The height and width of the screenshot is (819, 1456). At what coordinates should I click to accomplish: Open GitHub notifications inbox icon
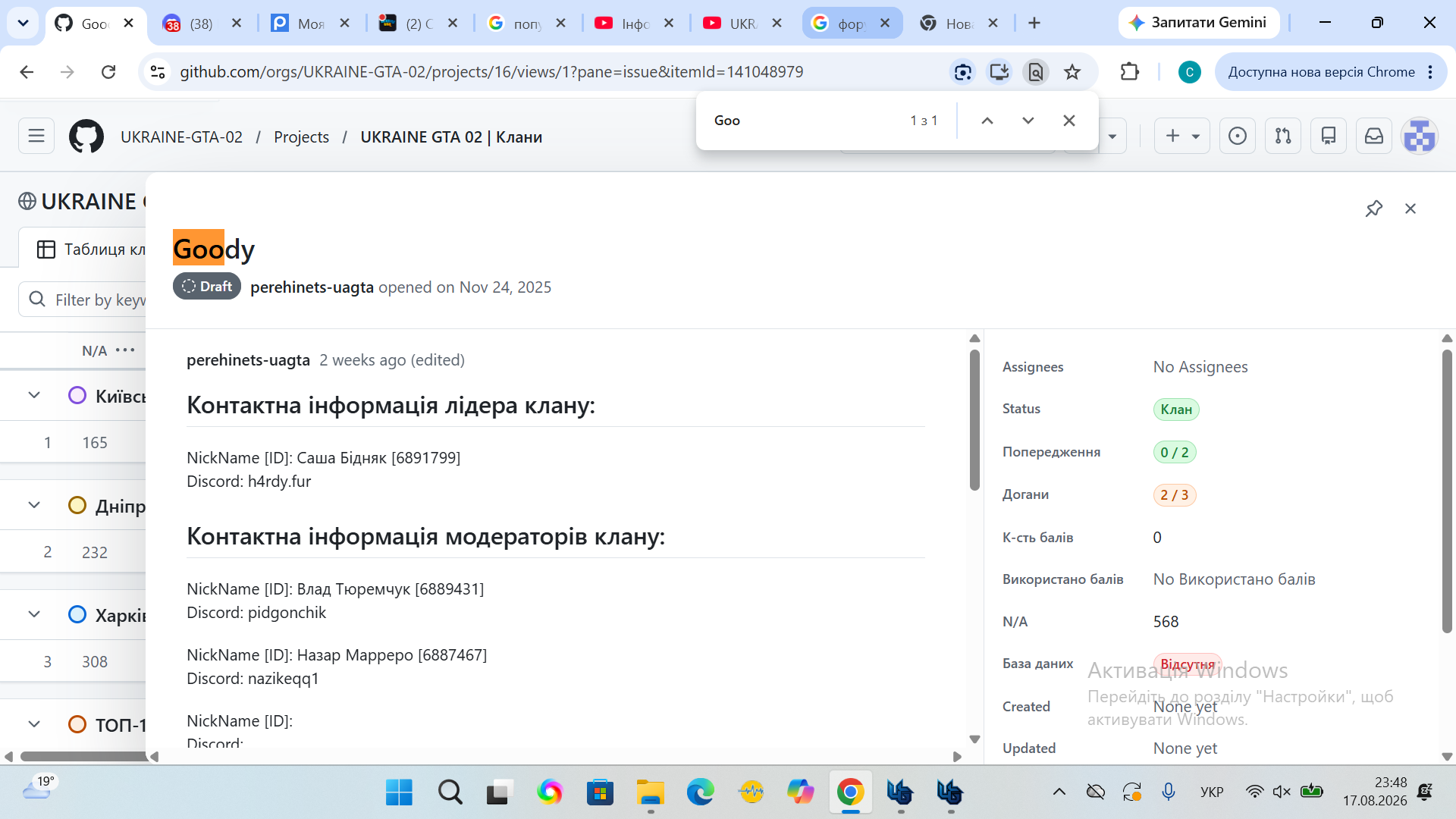pos(1374,136)
